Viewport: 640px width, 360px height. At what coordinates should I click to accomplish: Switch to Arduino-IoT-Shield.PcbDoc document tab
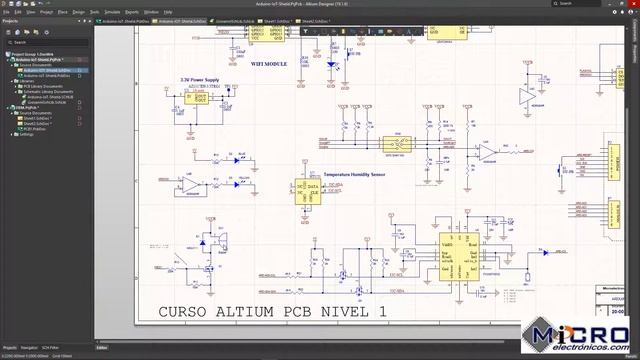click(123, 21)
